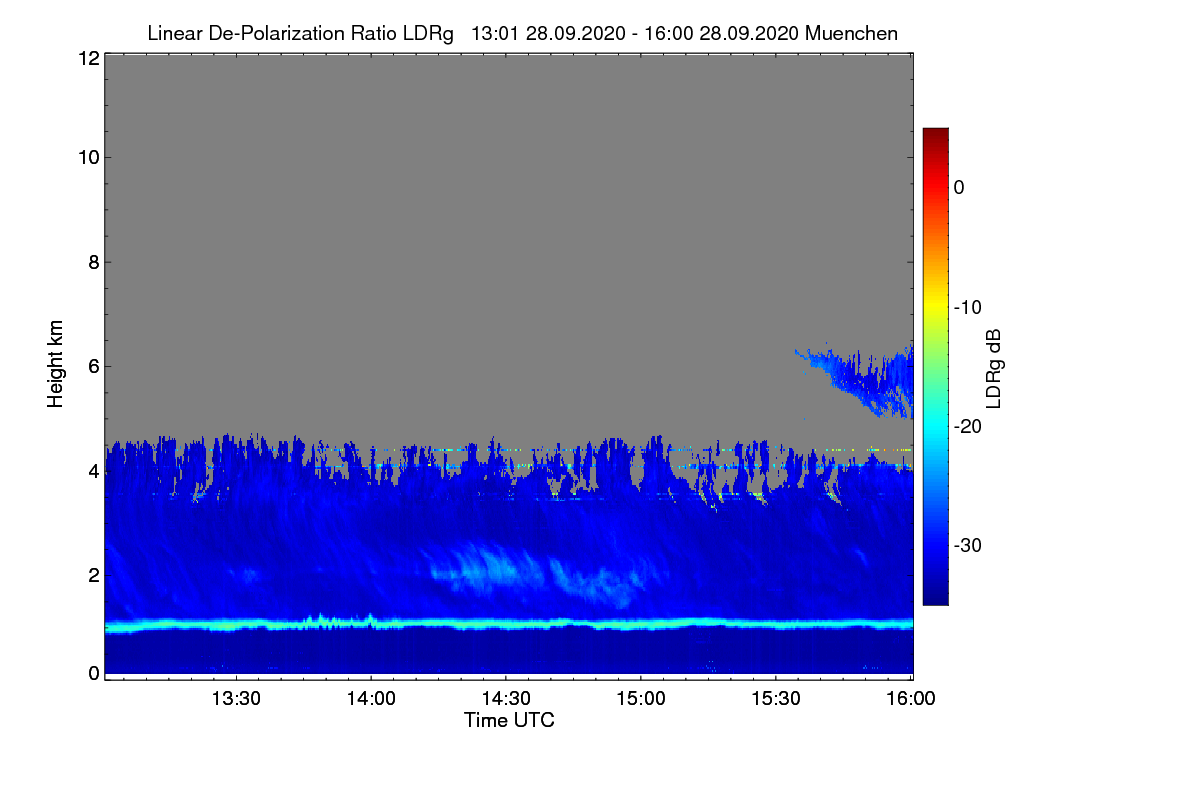Click the 15:00 time tick label
This screenshot has height=800, width=1200.
pyautogui.click(x=640, y=700)
